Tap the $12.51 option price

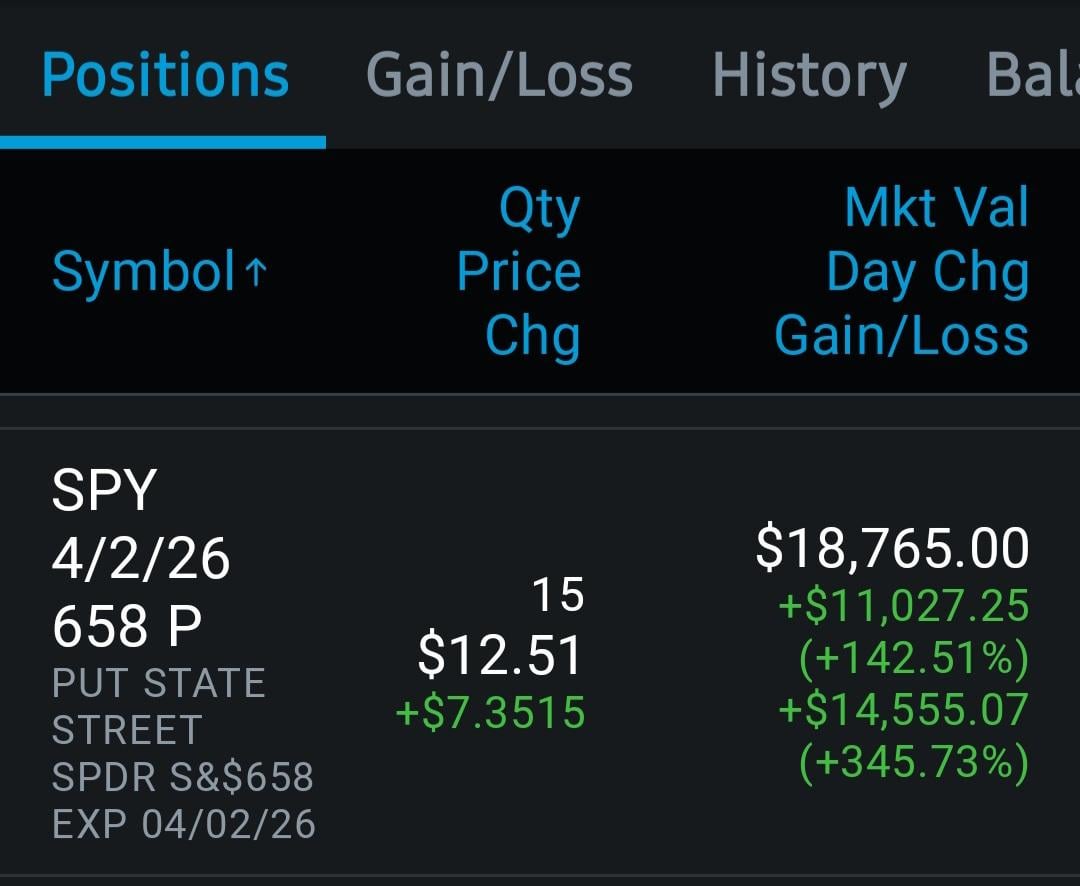point(499,656)
